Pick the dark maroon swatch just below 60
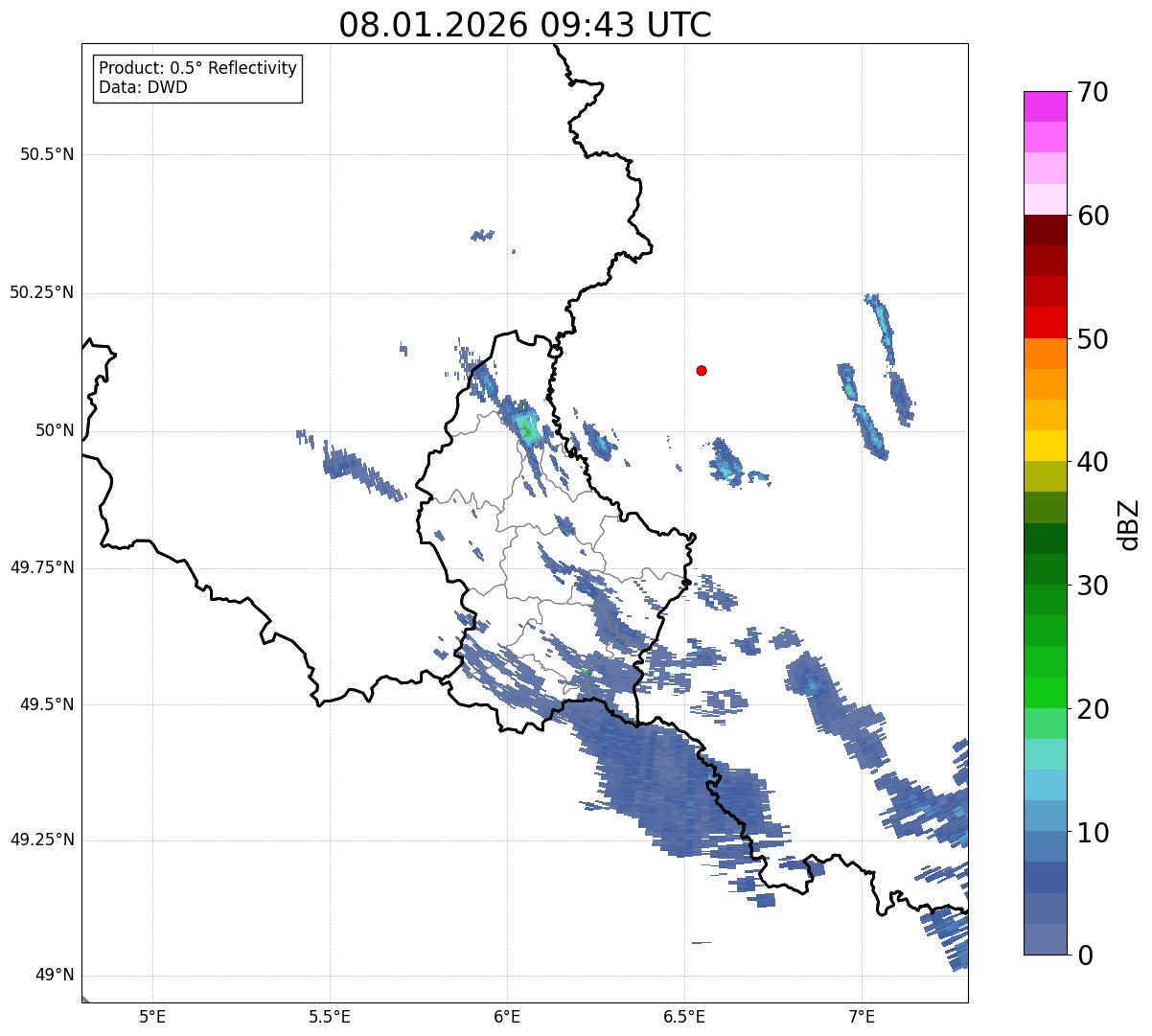The height and width of the screenshot is (1036, 1152). coord(1045,230)
